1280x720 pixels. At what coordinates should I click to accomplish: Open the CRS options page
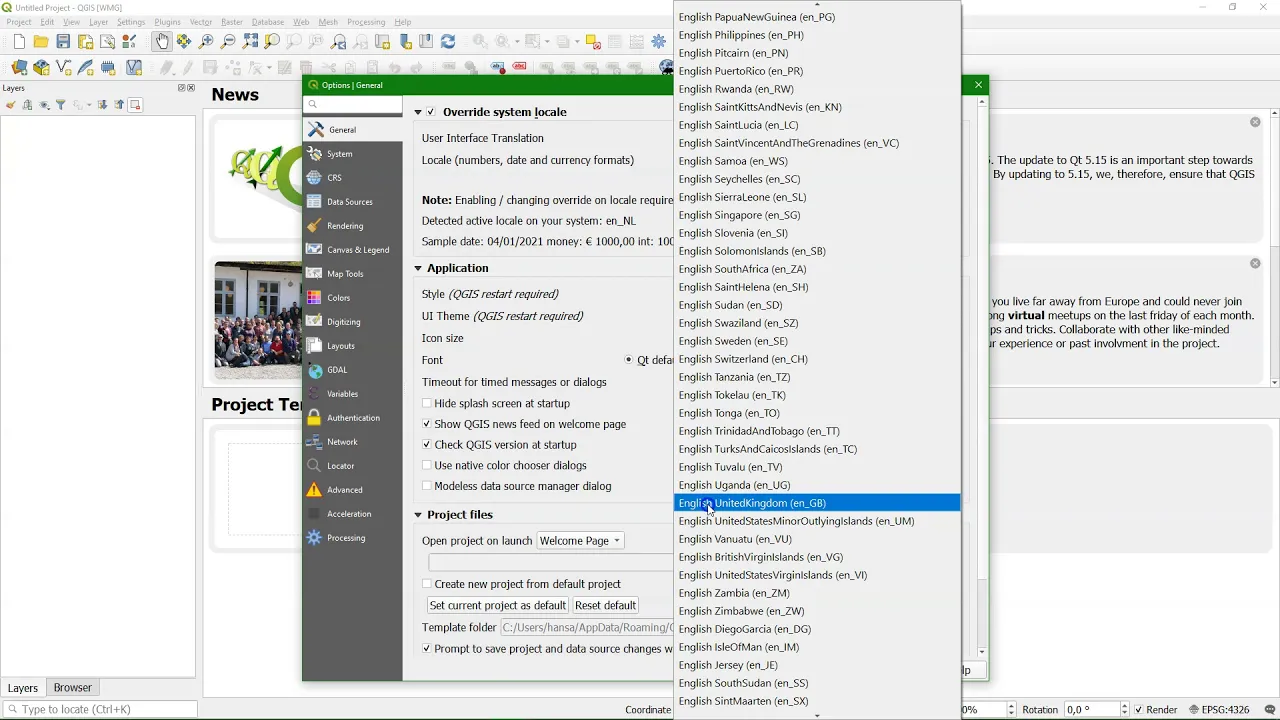(352, 178)
